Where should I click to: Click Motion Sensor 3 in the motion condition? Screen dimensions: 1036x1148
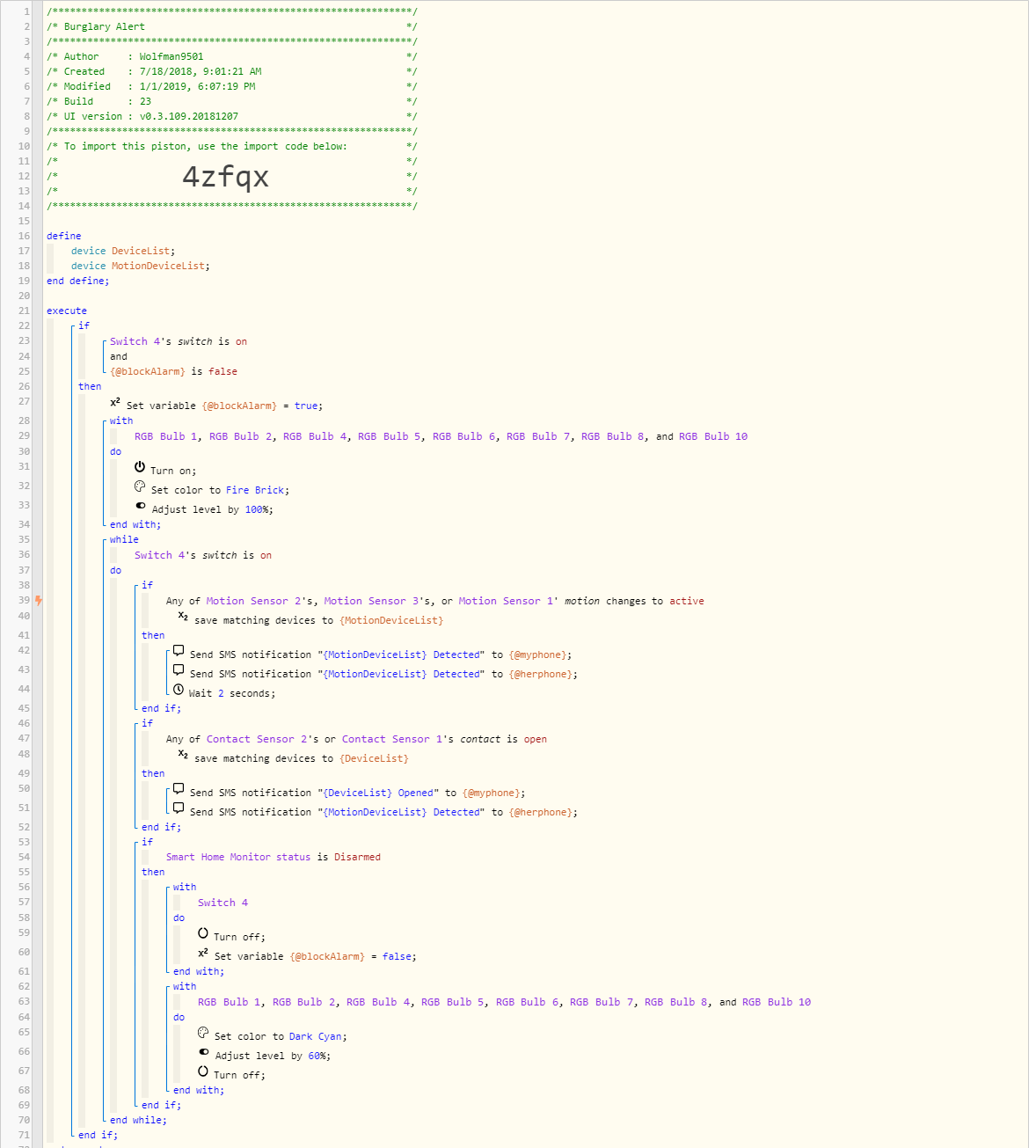coord(371,601)
